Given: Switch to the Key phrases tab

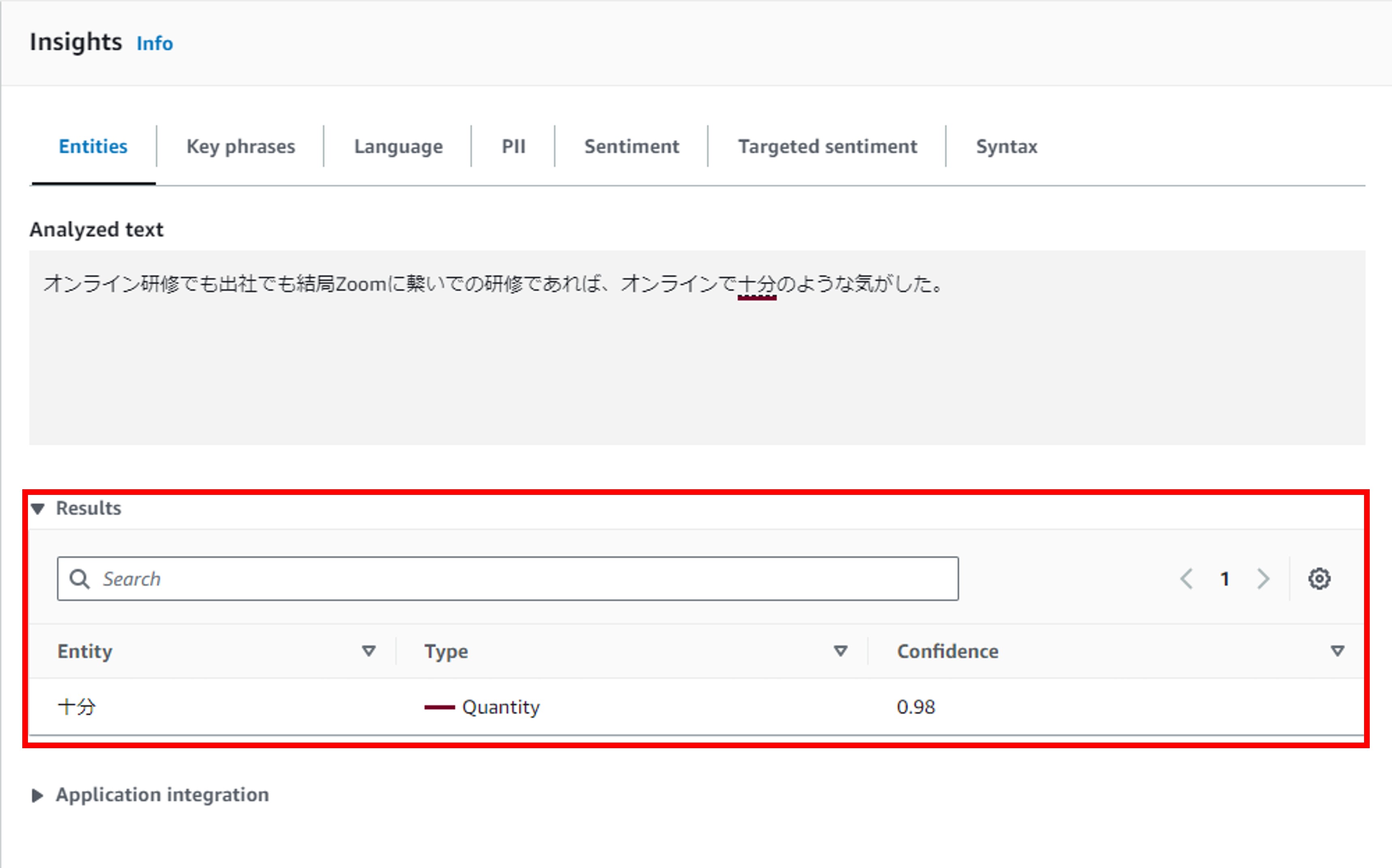Looking at the screenshot, I should [x=240, y=146].
